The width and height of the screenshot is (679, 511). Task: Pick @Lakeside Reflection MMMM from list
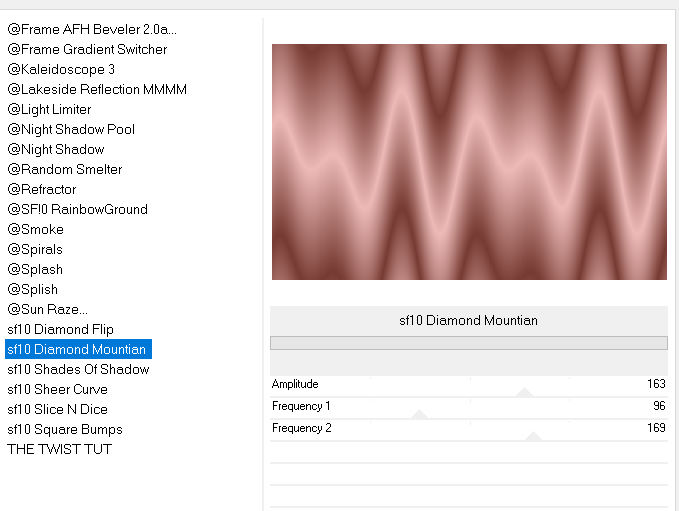(x=97, y=89)
